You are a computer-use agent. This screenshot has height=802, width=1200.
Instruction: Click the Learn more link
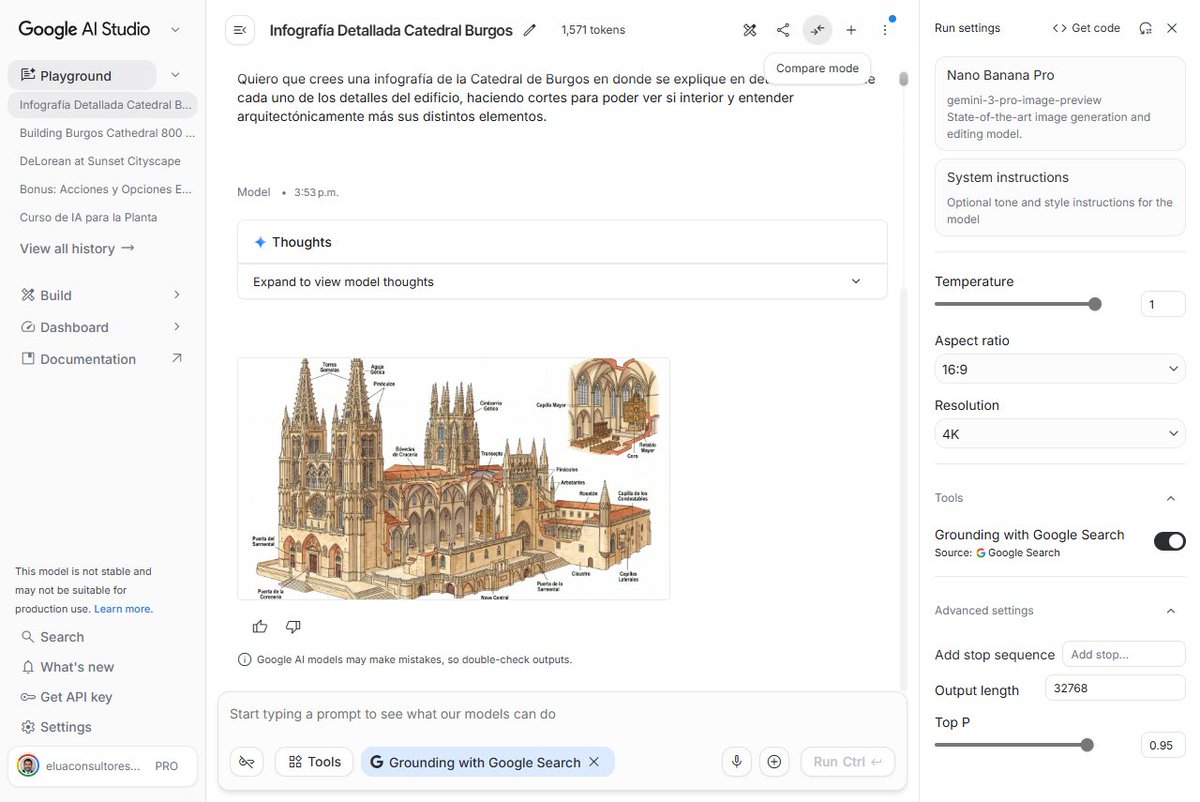click(x=123, y=609)
